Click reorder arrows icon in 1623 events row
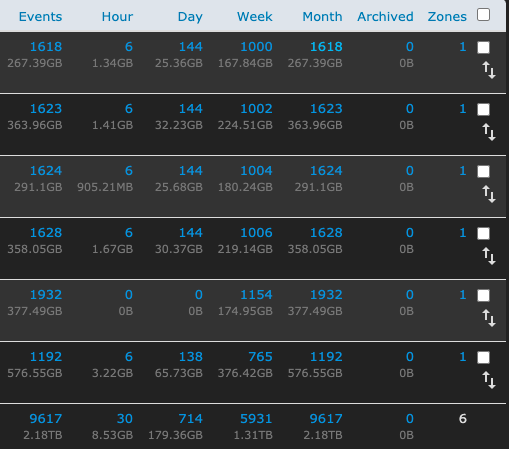 click(x=489, y=132)
